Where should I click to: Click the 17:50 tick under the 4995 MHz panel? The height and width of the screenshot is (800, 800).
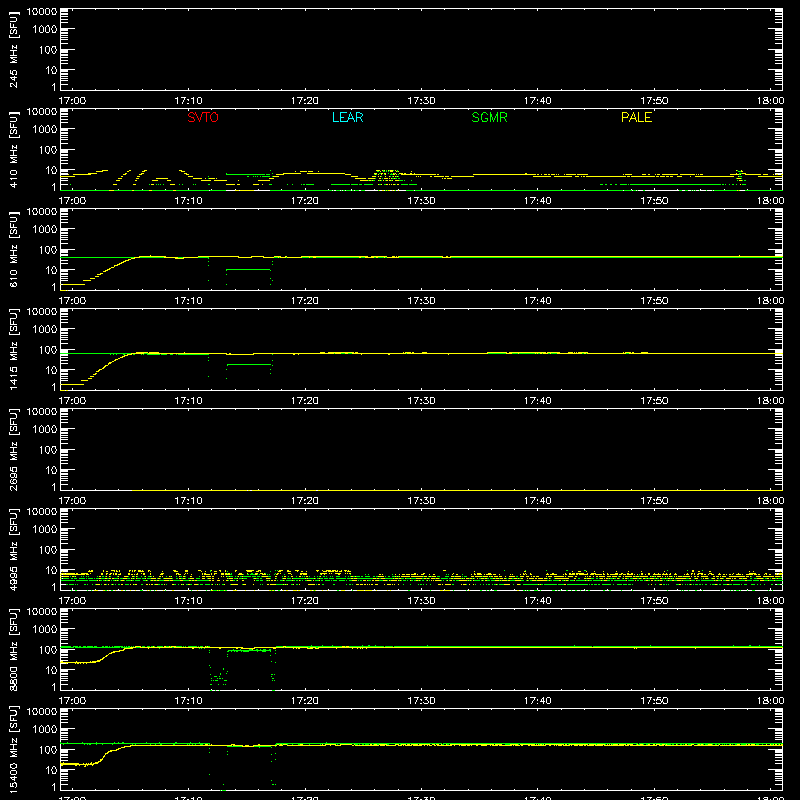pos(654,601)
